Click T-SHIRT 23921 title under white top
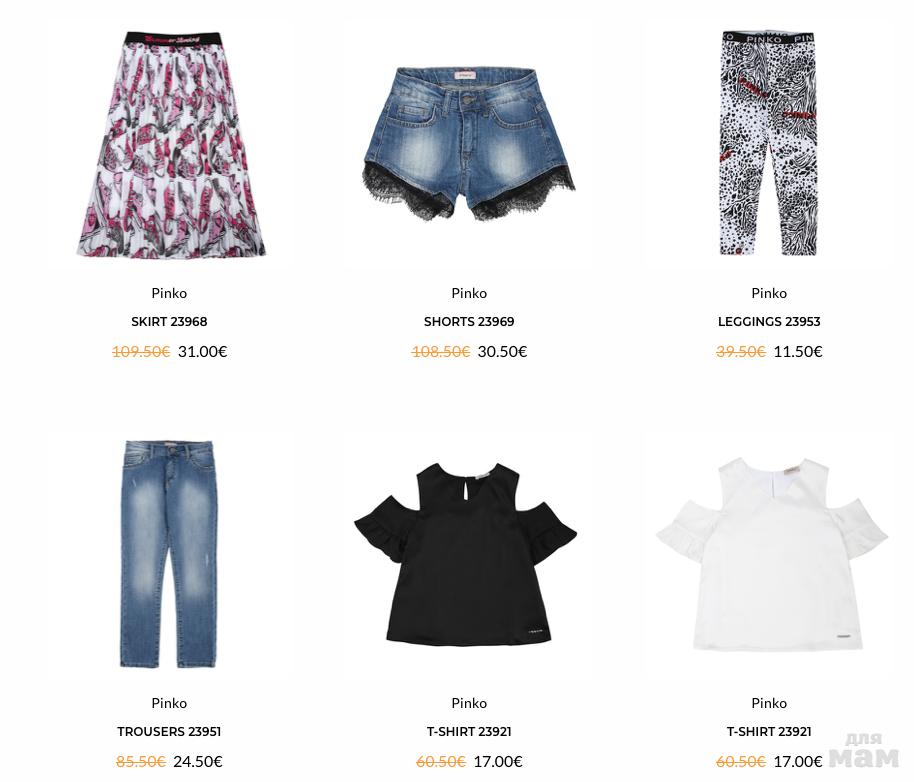This screenshot has height=782, width=914. pyautogui.click(x=769, y=732)
